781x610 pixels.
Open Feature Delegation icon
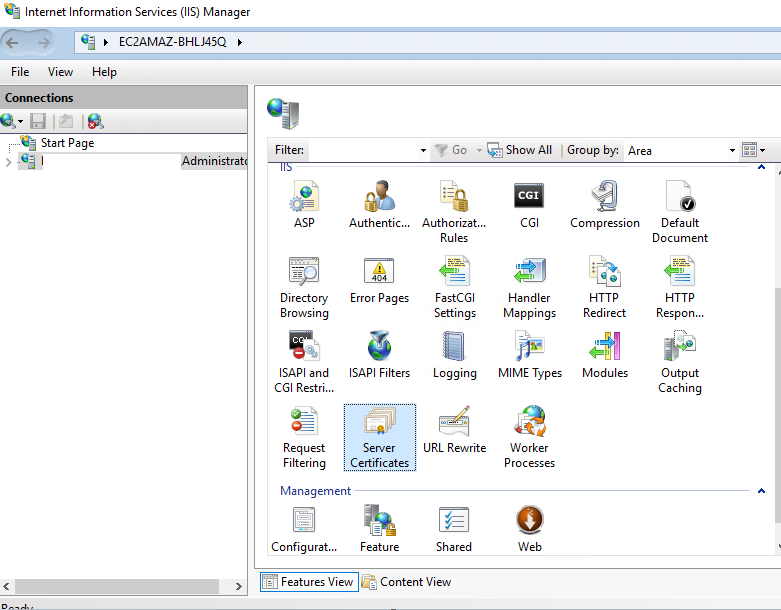click(379, 530)
